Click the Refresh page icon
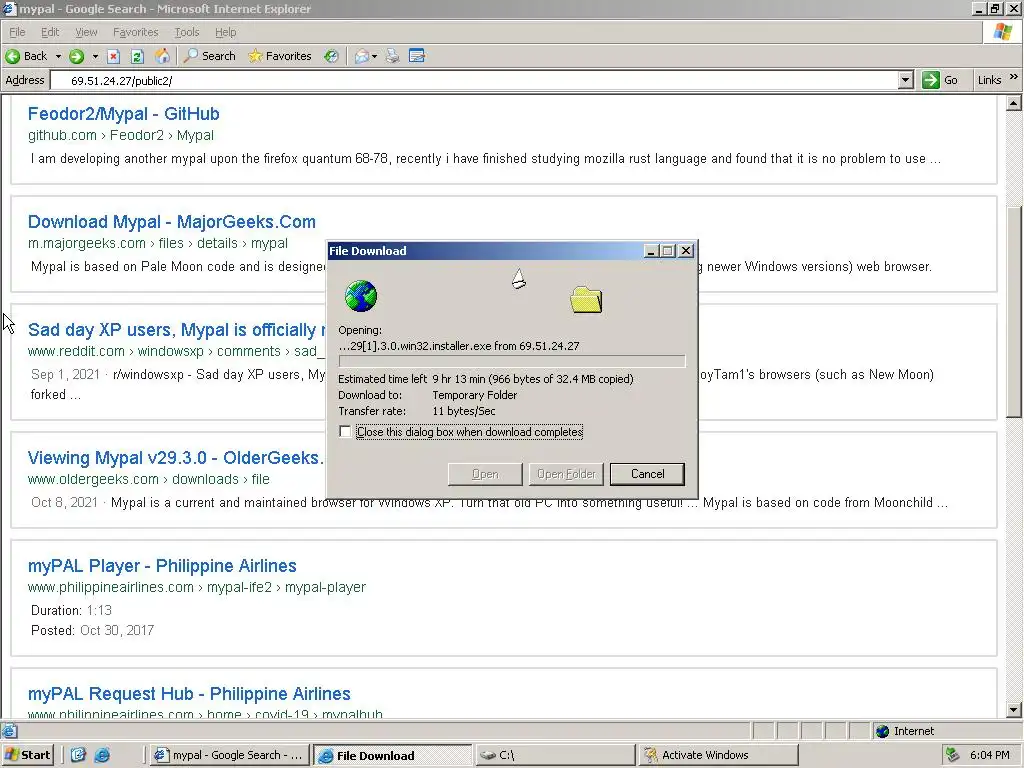 click(137, 56)
